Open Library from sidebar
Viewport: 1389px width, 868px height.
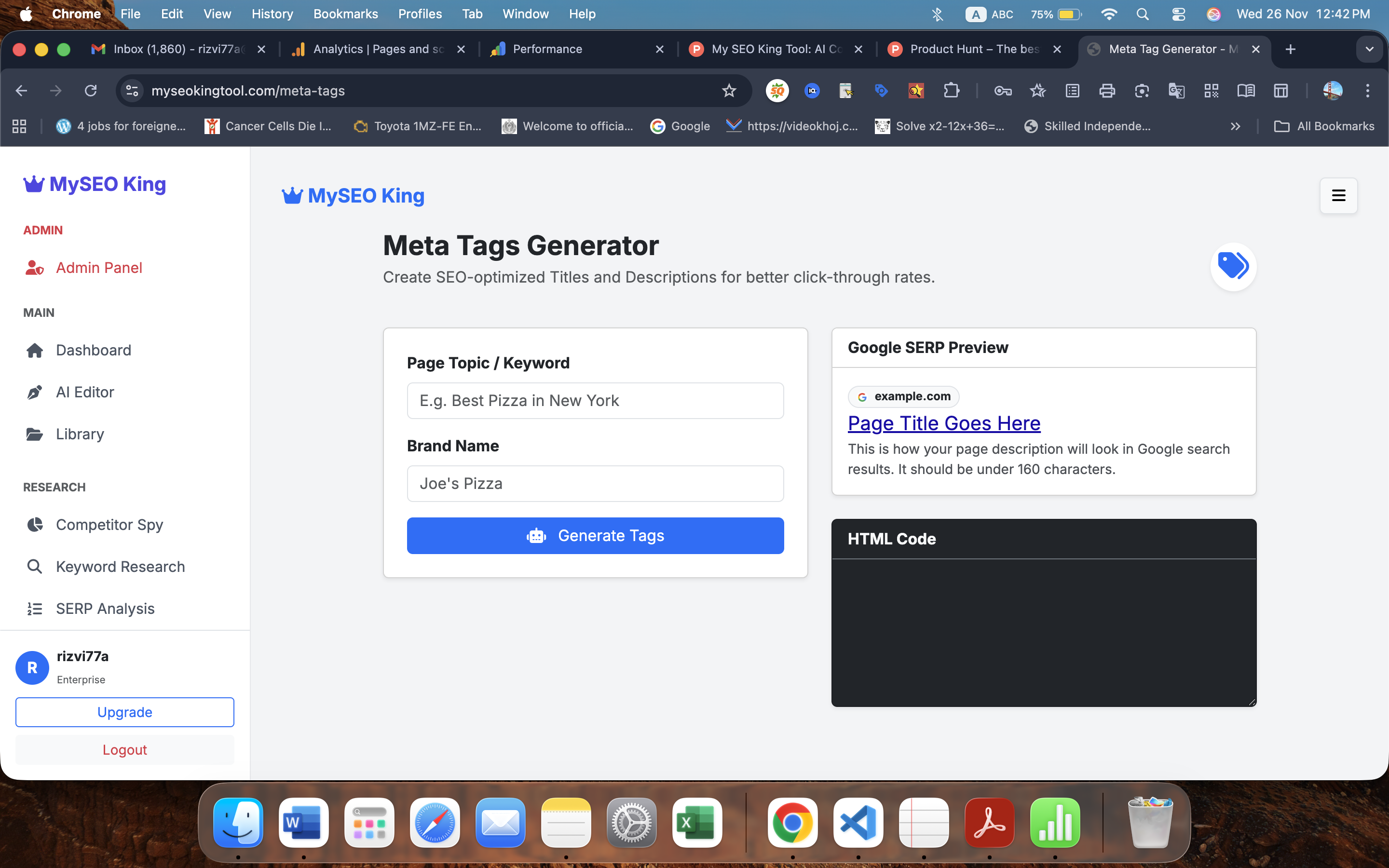80,434
